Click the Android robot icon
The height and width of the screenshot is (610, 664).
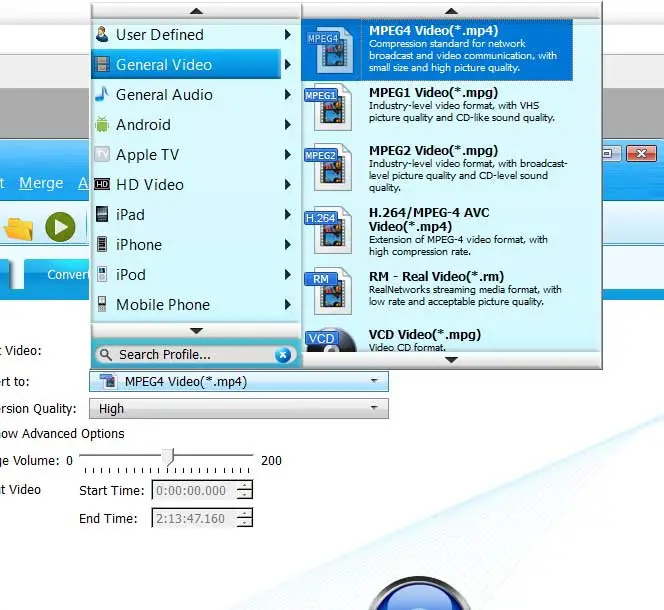pyautogui.click(x=102, y=125)
